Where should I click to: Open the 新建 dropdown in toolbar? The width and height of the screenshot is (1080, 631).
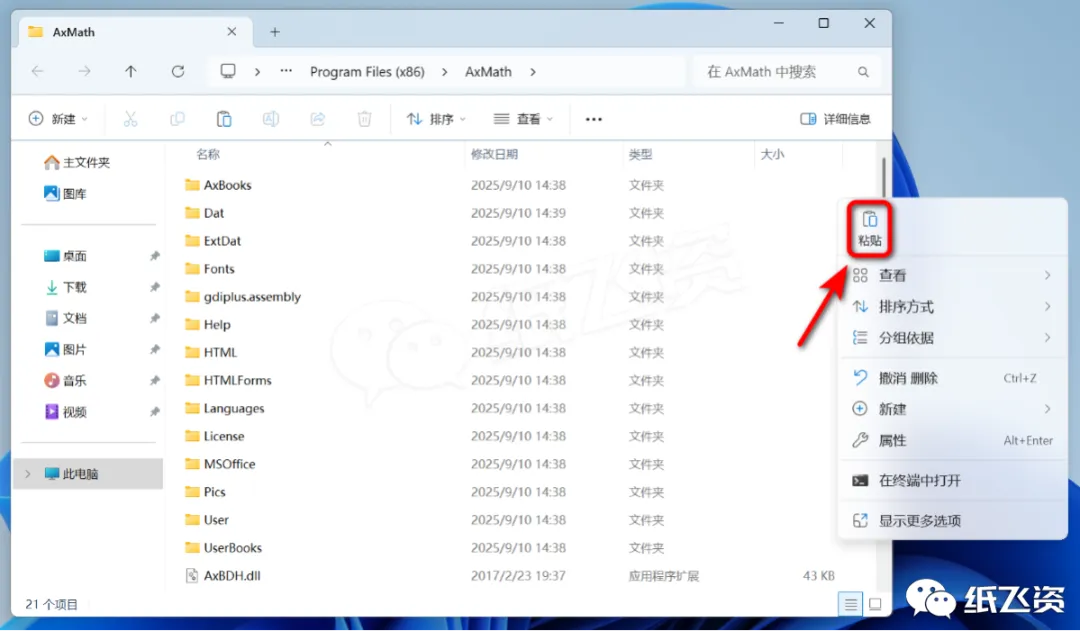click(59, 119)
